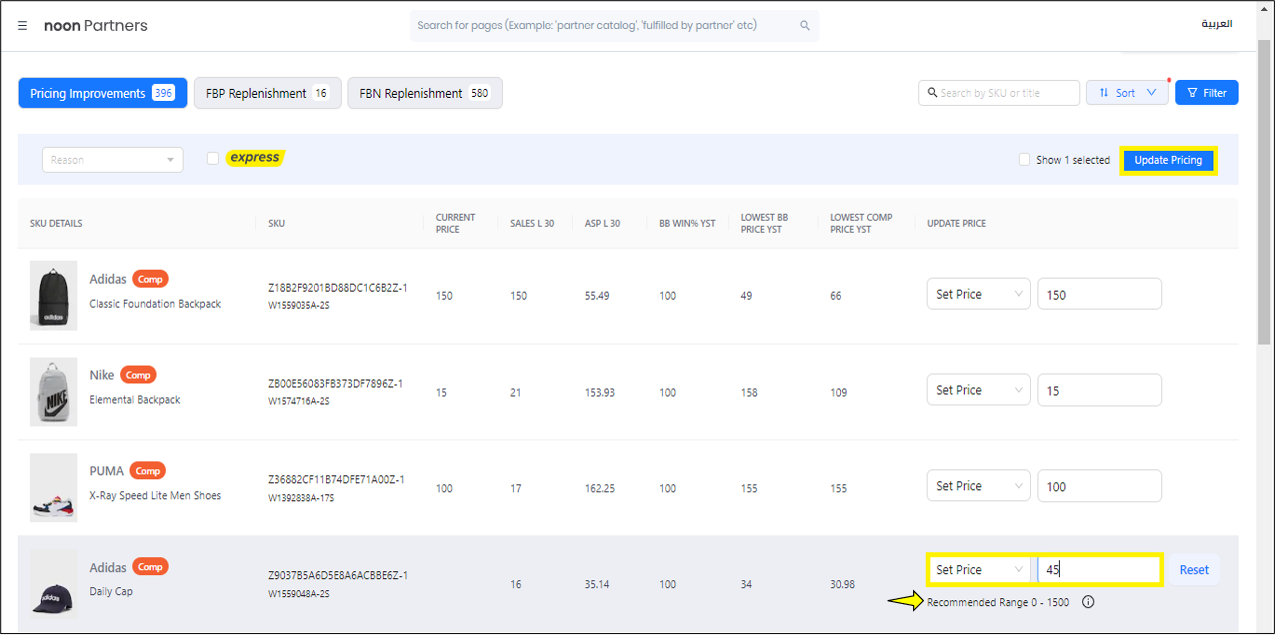This screenshot has width=1278, height=637.
Task: Switch to the FBN Replenishment tab
Action: pyautogui.click(x=424, y=93)
